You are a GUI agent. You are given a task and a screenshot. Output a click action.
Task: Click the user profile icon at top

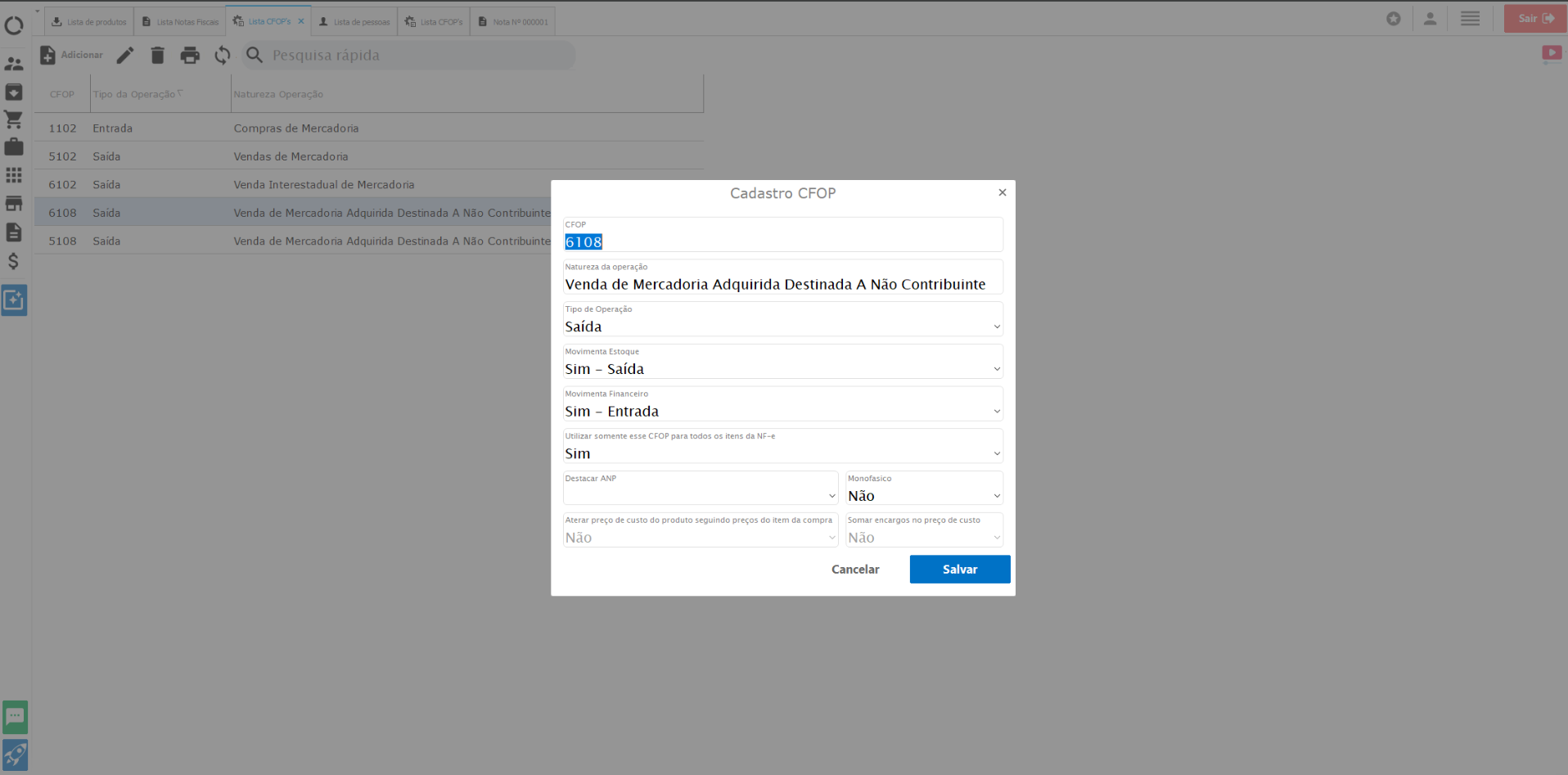[x=1430, y=19]
